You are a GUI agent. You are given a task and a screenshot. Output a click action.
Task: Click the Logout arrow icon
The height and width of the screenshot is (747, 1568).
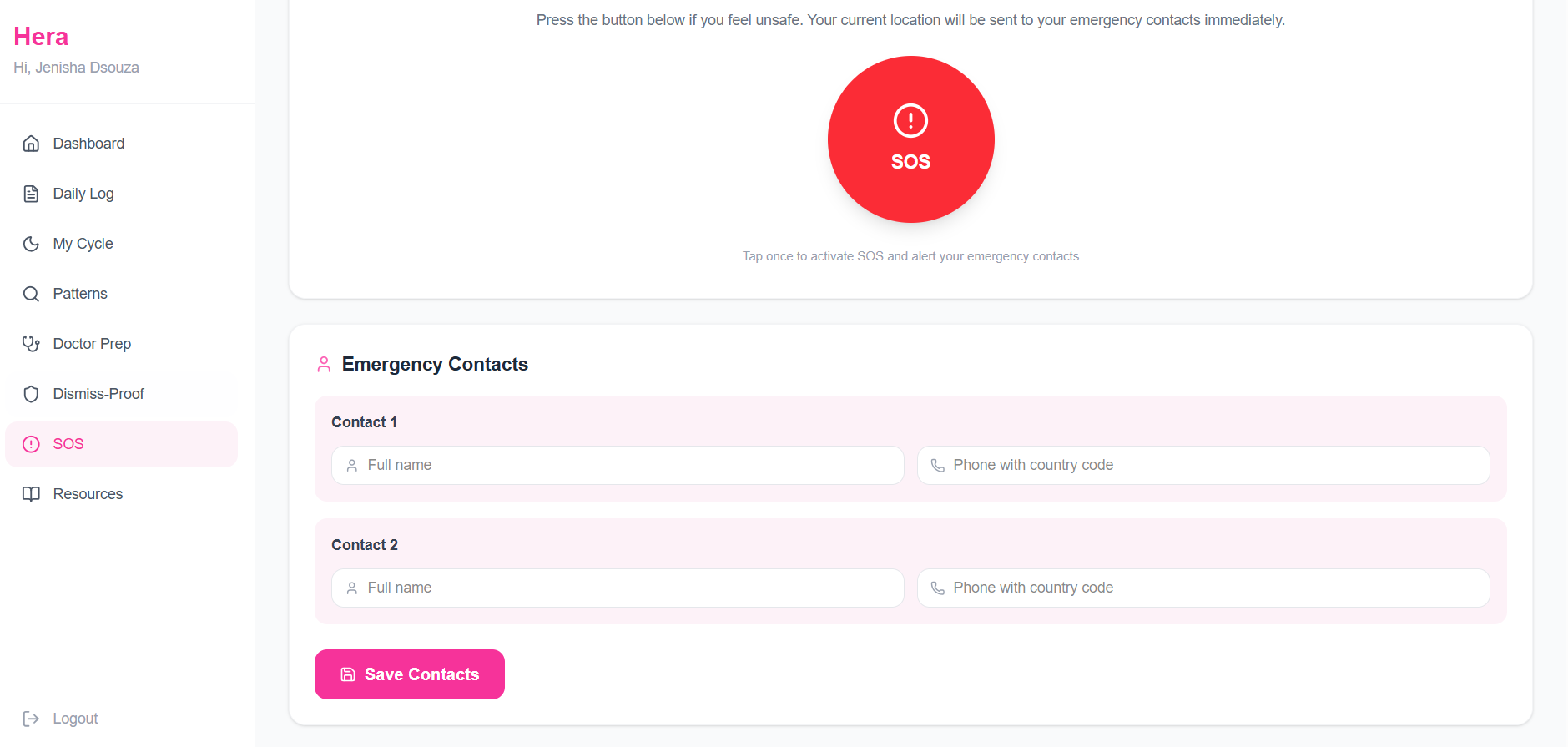(x=31, y=719)
